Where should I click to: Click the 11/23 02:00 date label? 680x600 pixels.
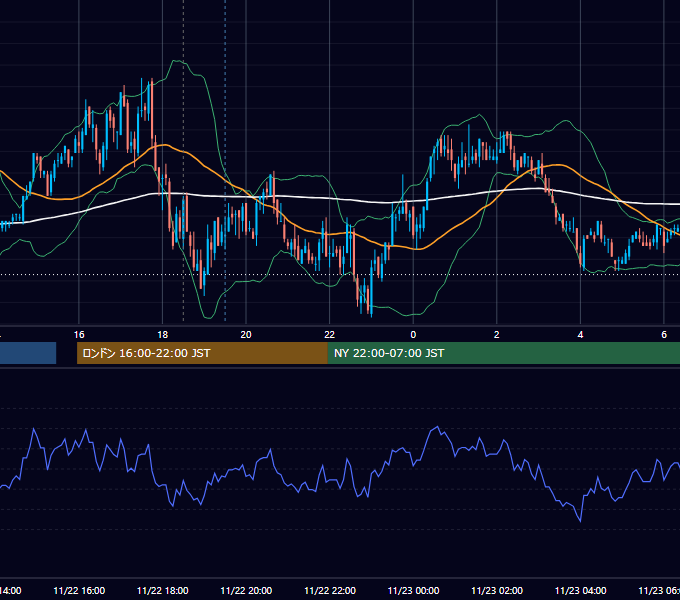497,590
